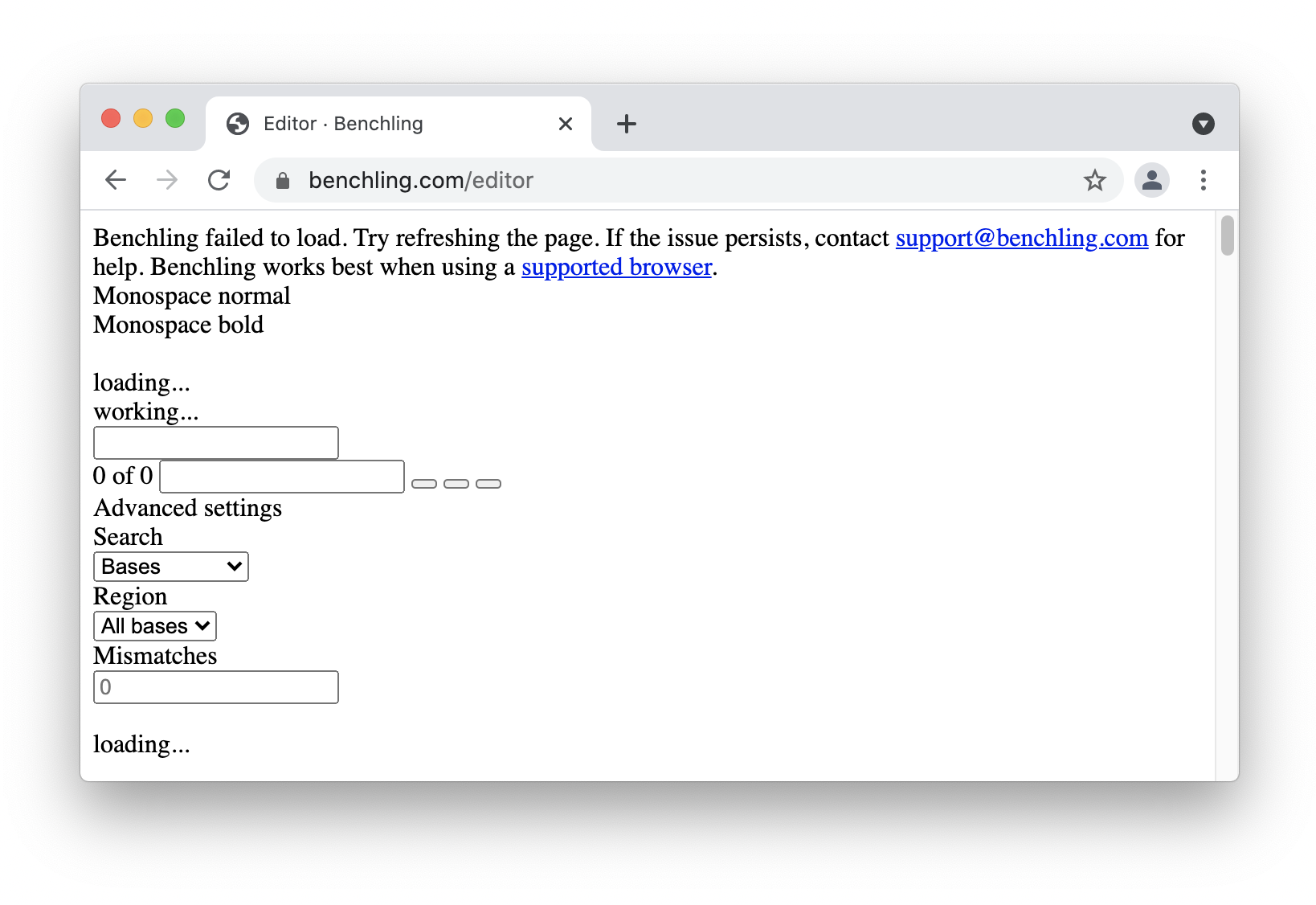Click the third small button after the search field
The height and width of the screenshot is (905, 1316).
[488, 484]
